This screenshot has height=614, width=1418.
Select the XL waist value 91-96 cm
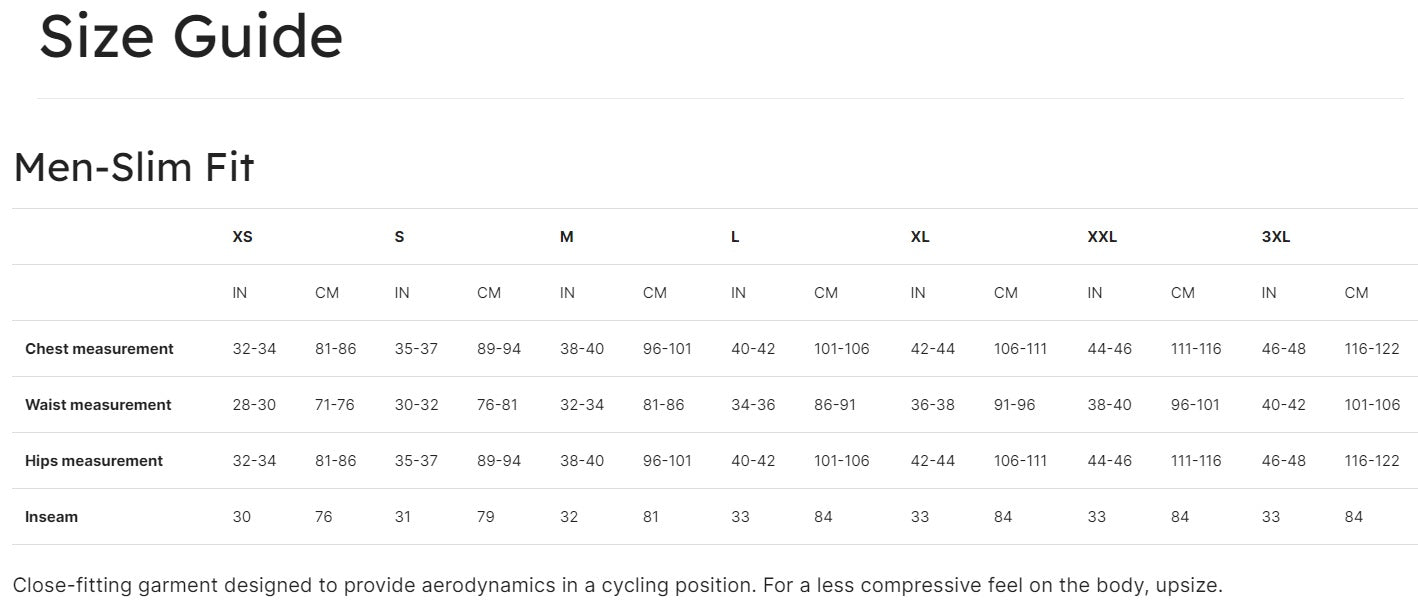click(1014, 405)
